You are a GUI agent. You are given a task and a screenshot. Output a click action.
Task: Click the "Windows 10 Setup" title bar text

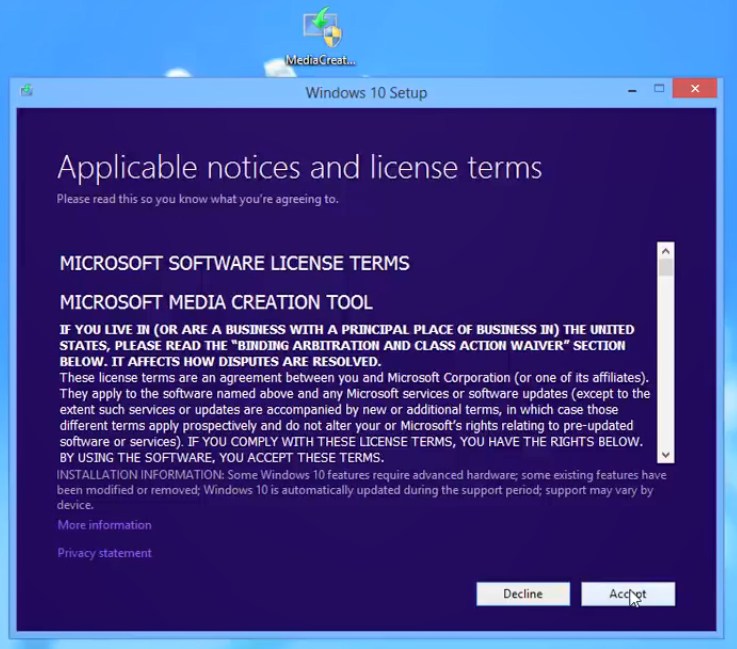click(366, 93)
